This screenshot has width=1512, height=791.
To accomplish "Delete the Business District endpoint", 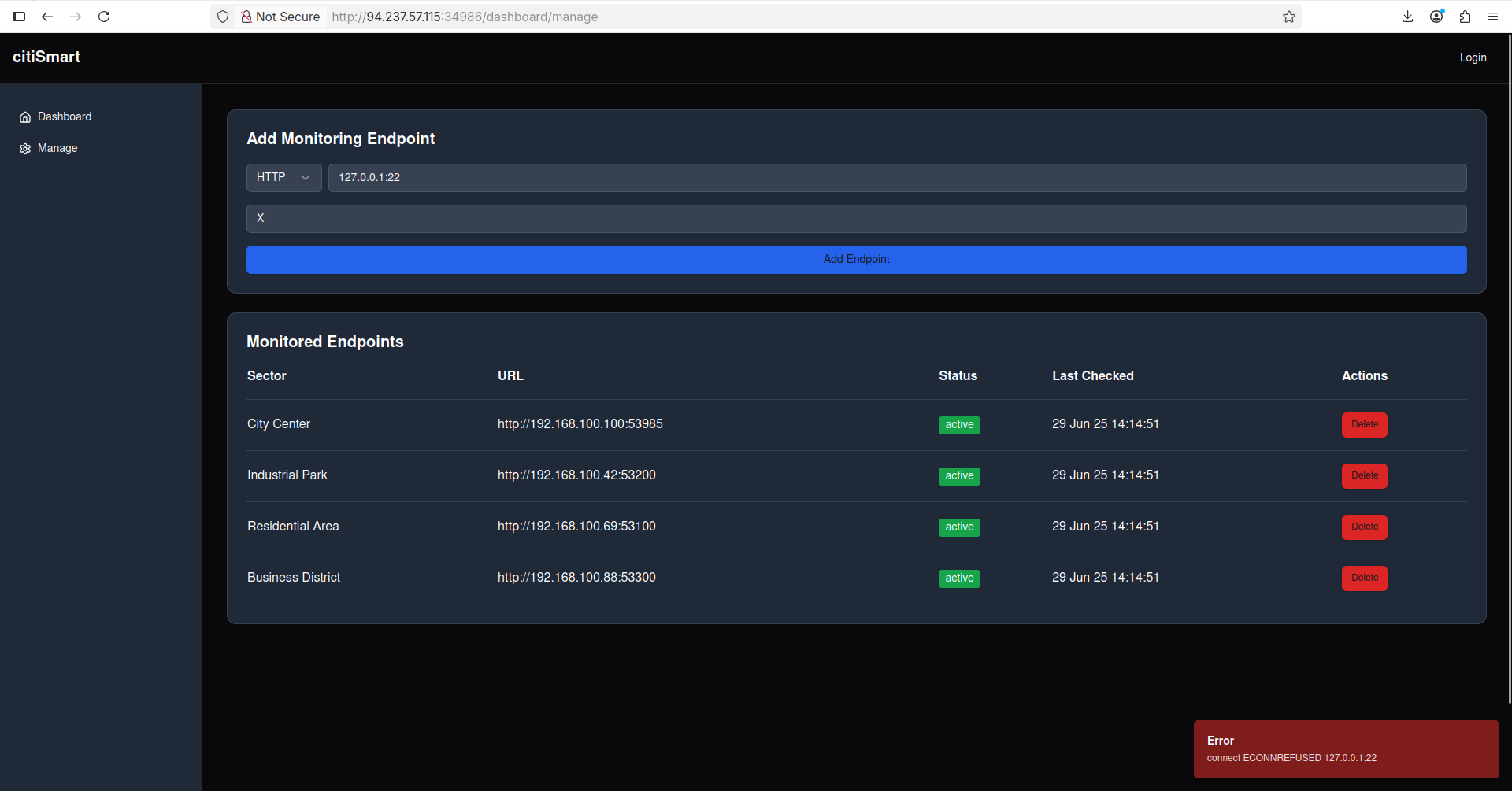I will [1364, 578].
